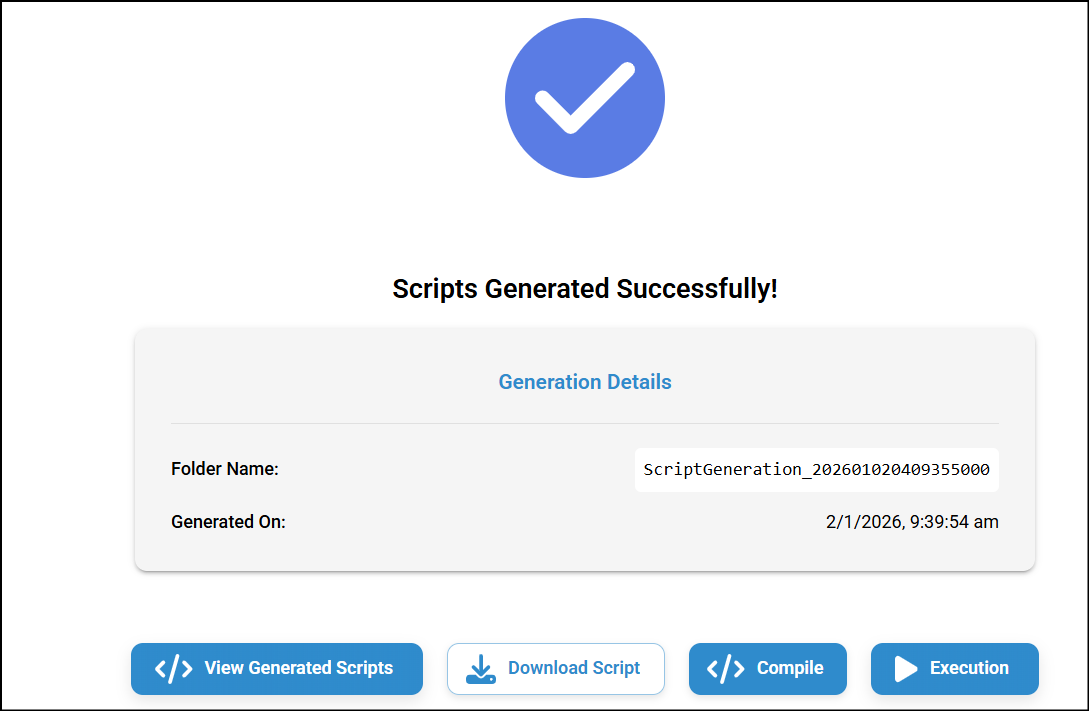Click the 'Generation Details' heading
Viewport: 1089px width, 711px height.
[585, 382]
